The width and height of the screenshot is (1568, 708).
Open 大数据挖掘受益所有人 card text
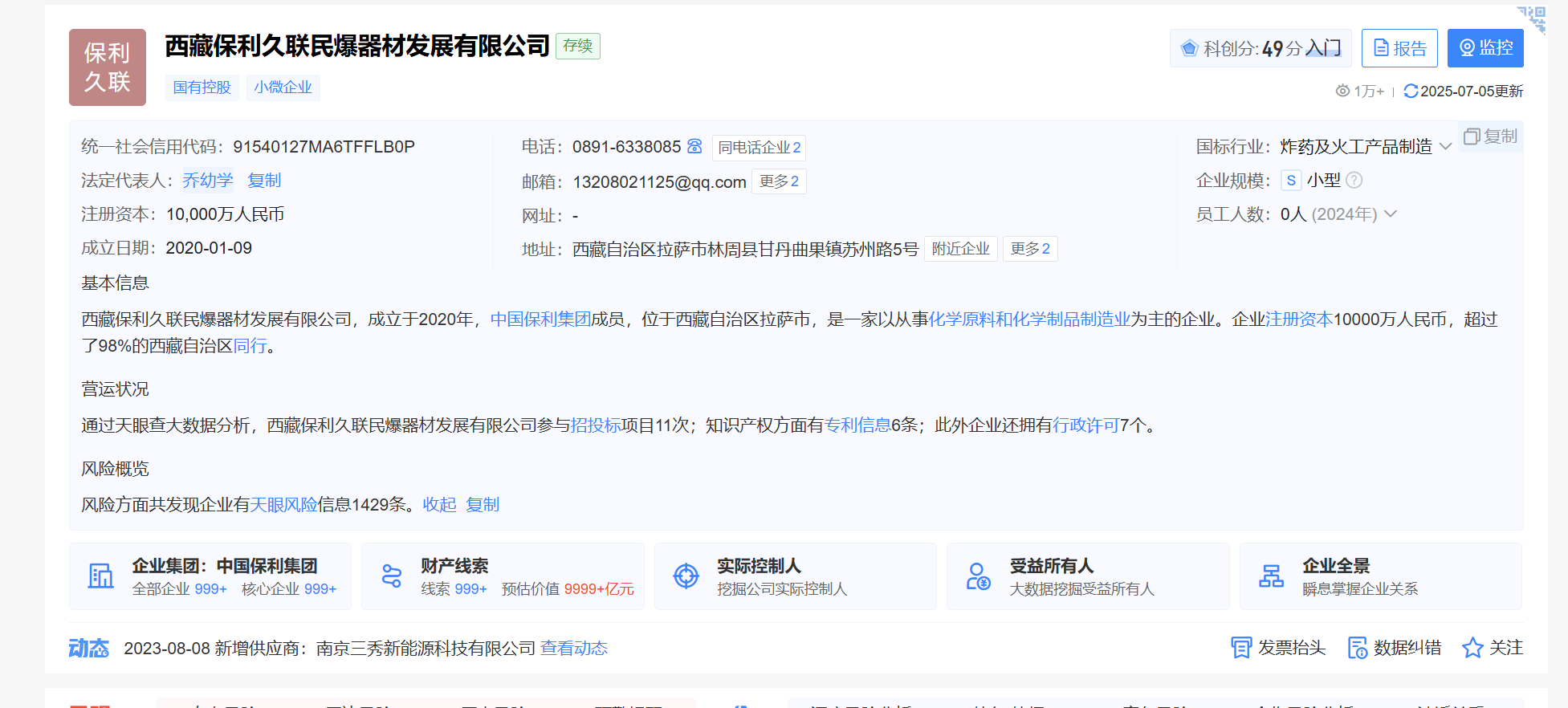(x=1082, y=589)
